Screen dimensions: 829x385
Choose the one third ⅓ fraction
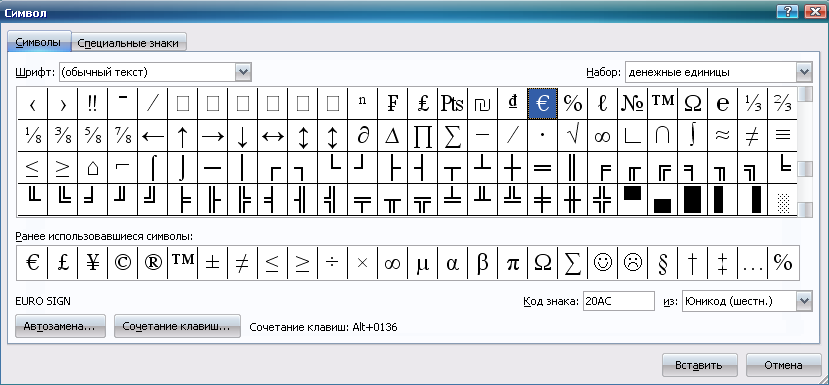click(x=752, y=104)
